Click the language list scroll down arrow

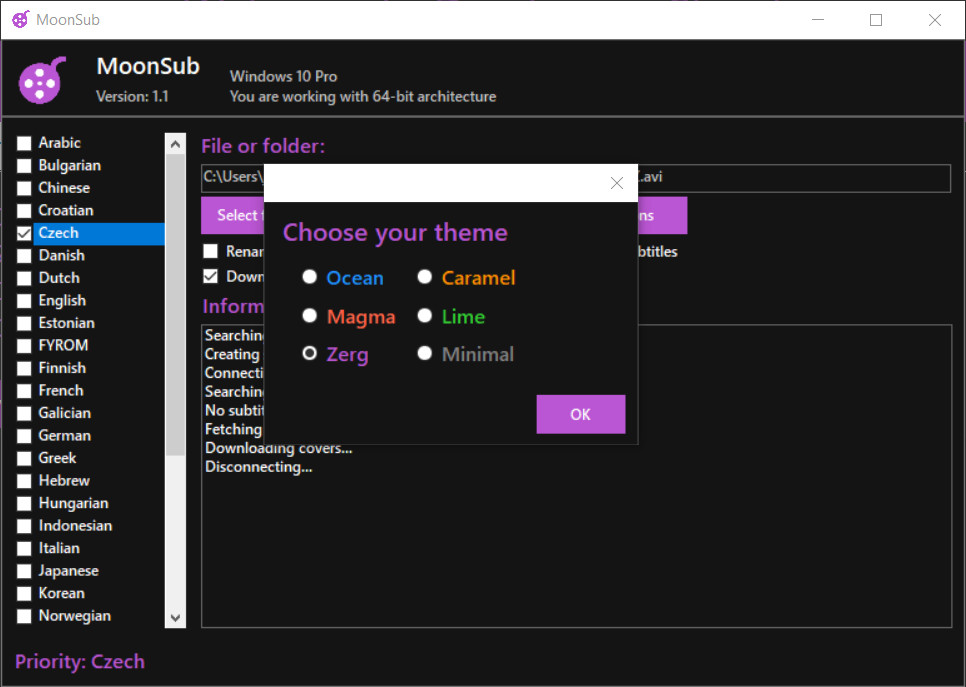175,617
